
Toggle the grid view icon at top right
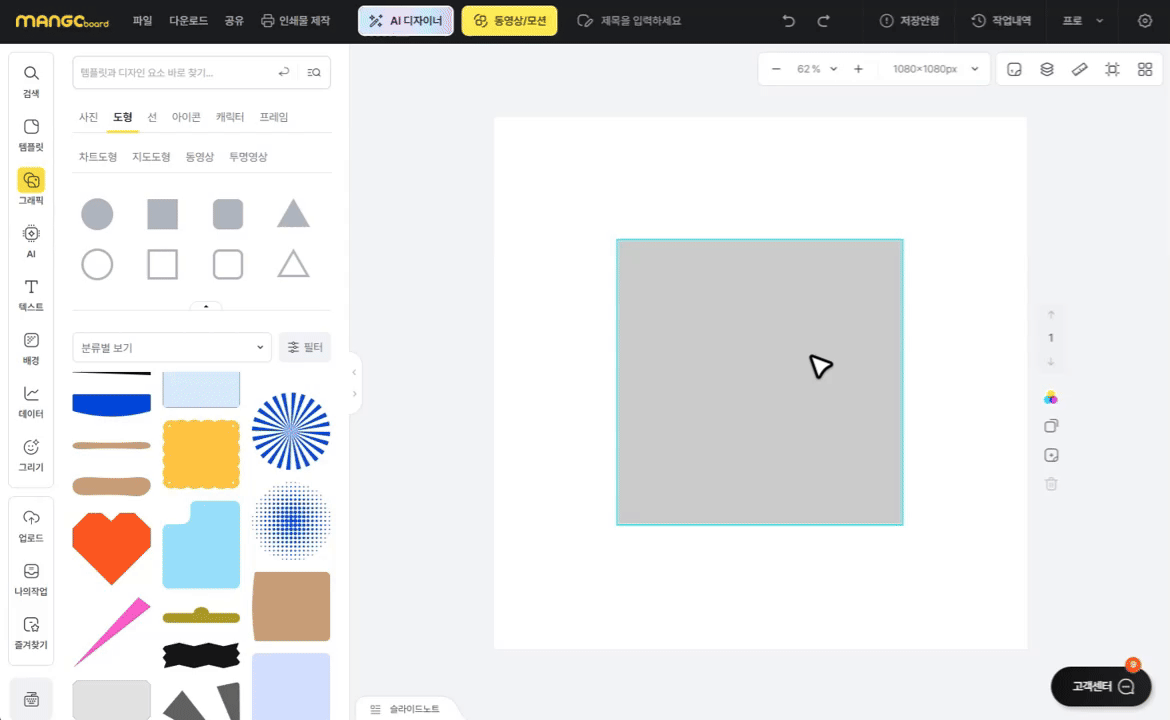[1145, 69]
